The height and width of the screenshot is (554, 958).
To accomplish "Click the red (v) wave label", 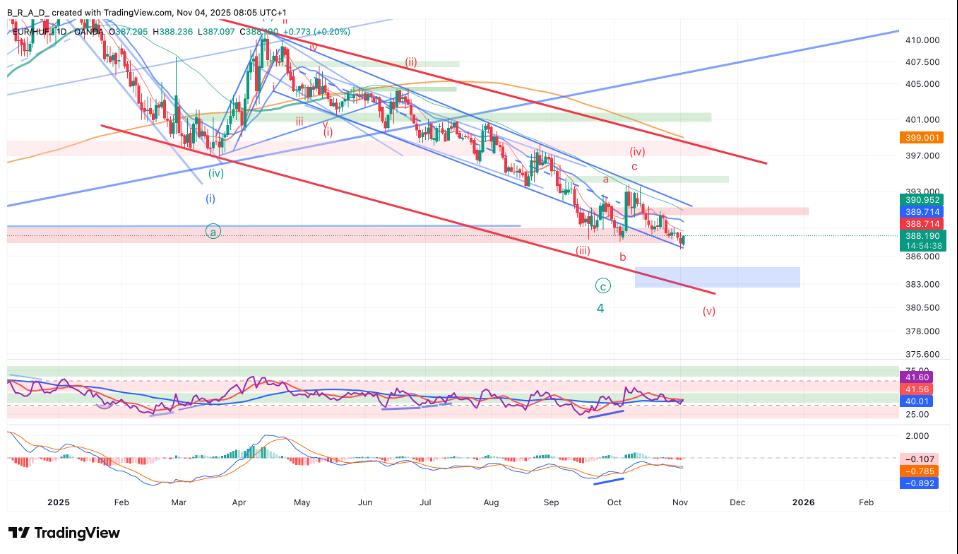I will (709, 310).
